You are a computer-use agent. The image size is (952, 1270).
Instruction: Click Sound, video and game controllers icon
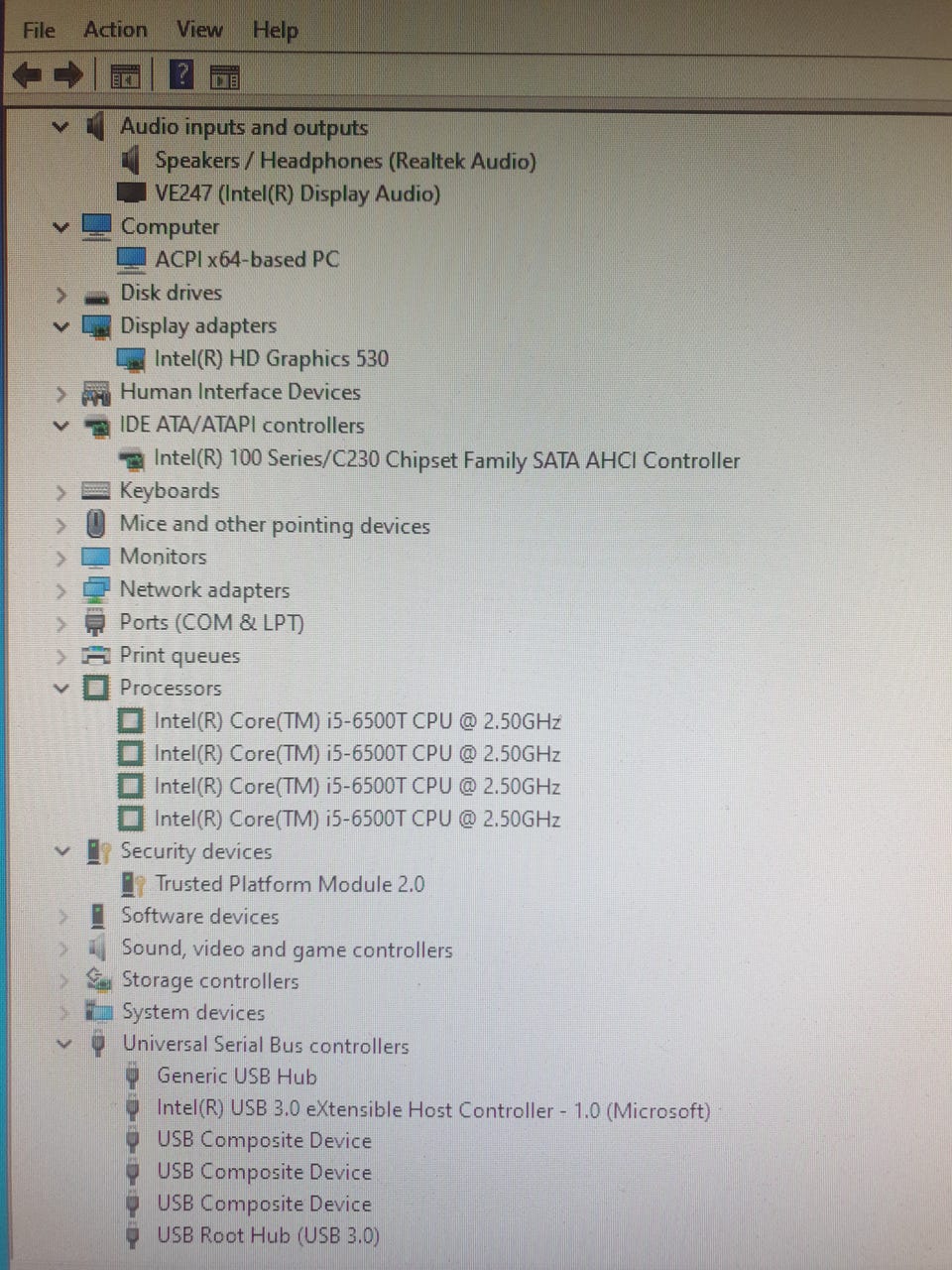click(97, 948)
